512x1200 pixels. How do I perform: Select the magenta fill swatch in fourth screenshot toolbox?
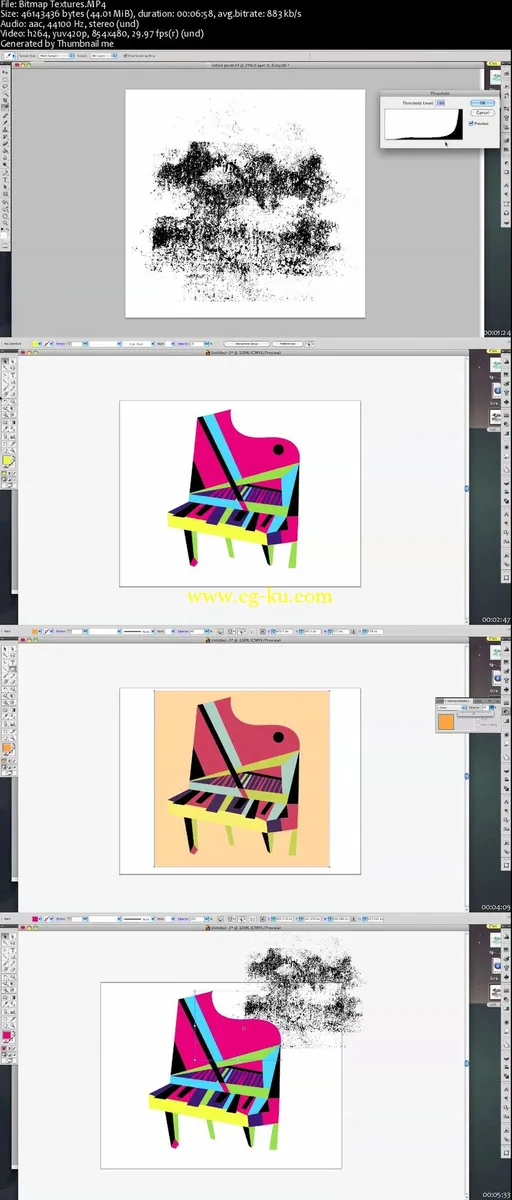pos(8,1037)
